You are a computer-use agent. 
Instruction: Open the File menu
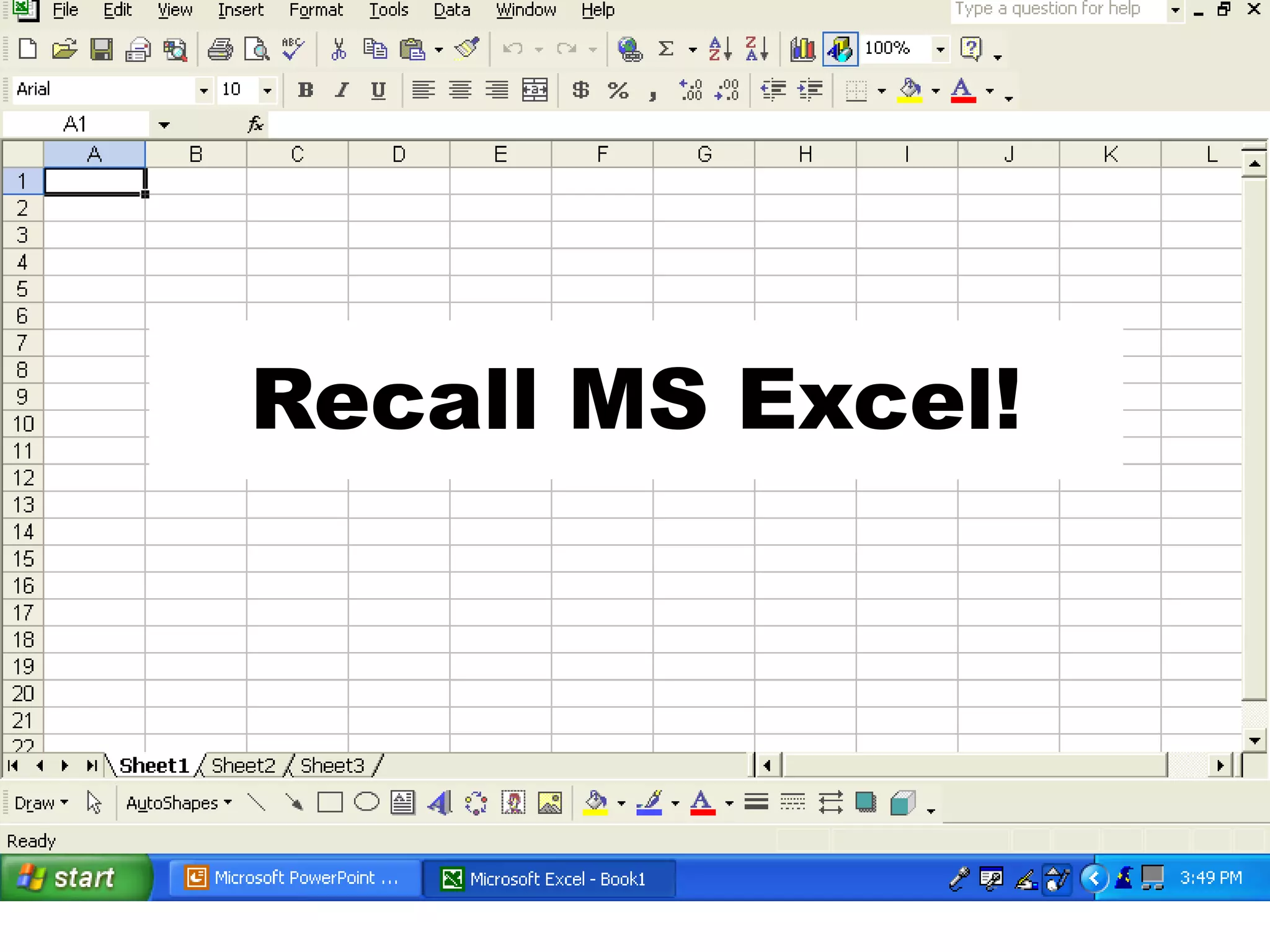tap(66, 11)
